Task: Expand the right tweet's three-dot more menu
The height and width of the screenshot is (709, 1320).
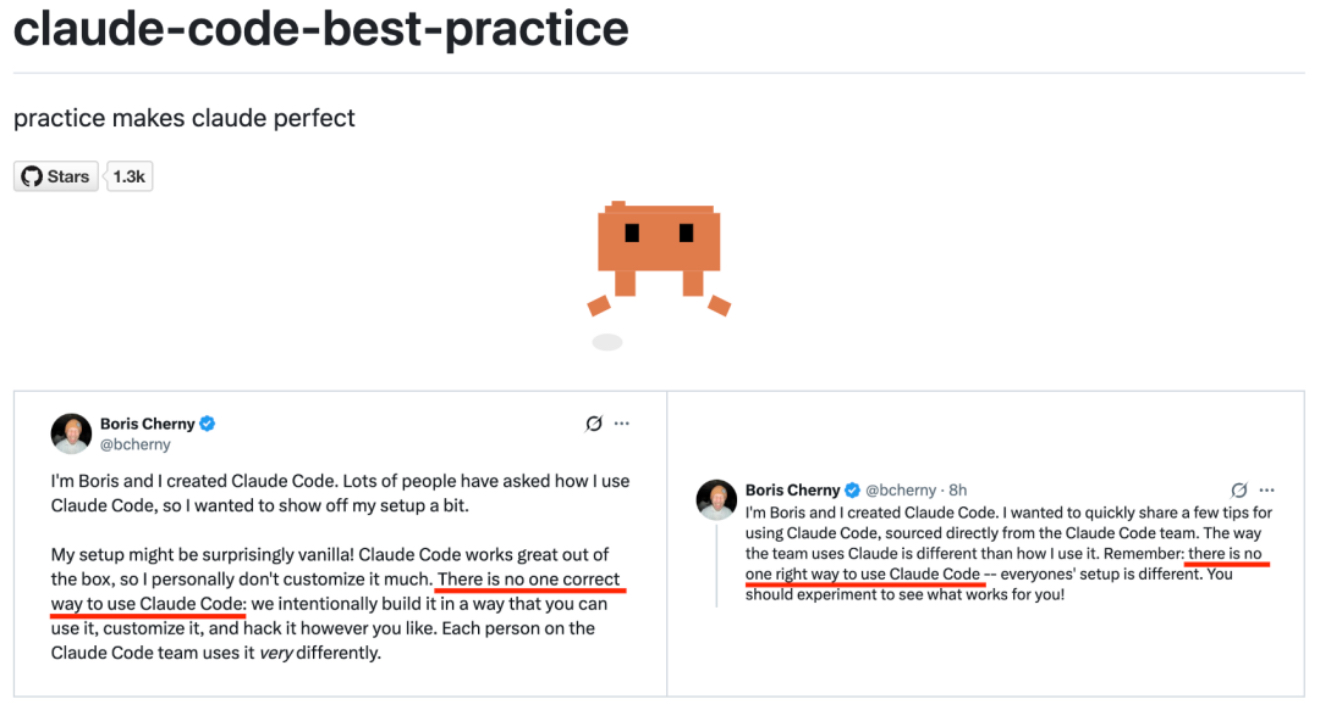Action: coord(1267,490)
